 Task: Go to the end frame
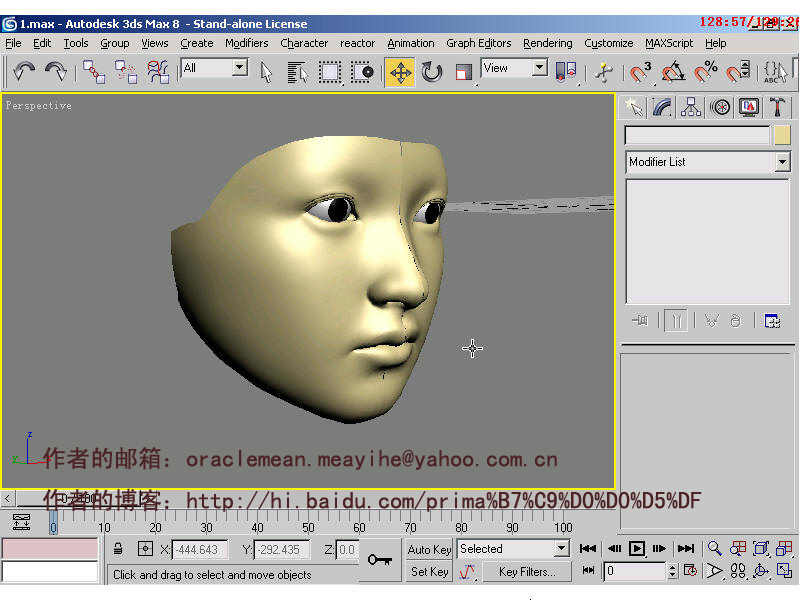[686, 548]
